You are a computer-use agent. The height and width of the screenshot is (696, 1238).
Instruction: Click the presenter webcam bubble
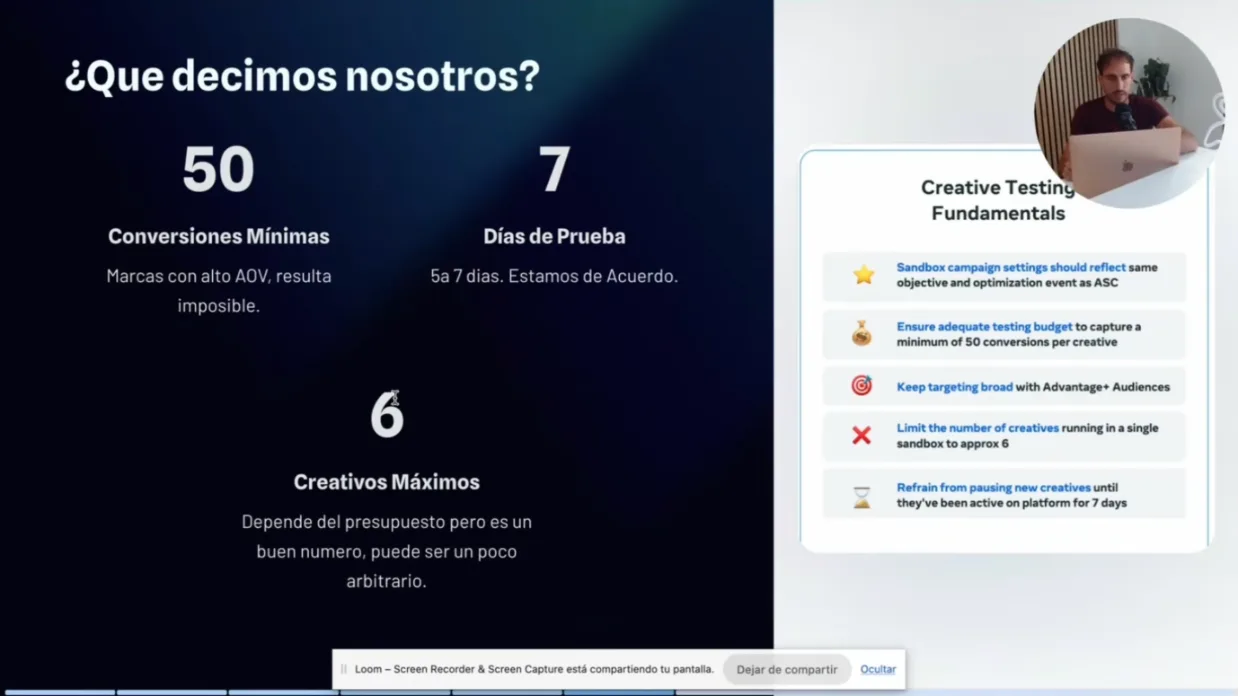click(1128, 113)
